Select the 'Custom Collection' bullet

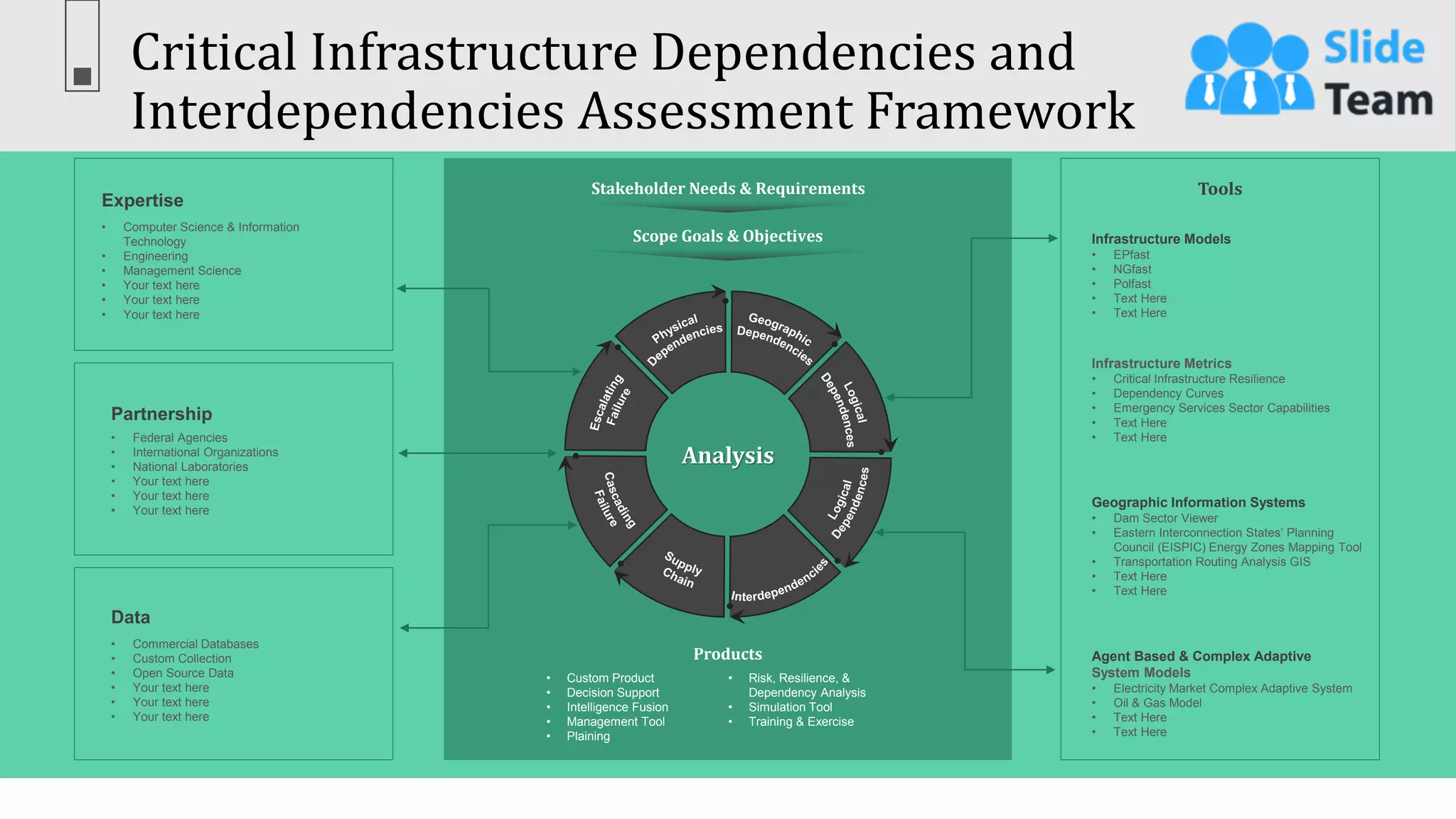tap(182, 658)
